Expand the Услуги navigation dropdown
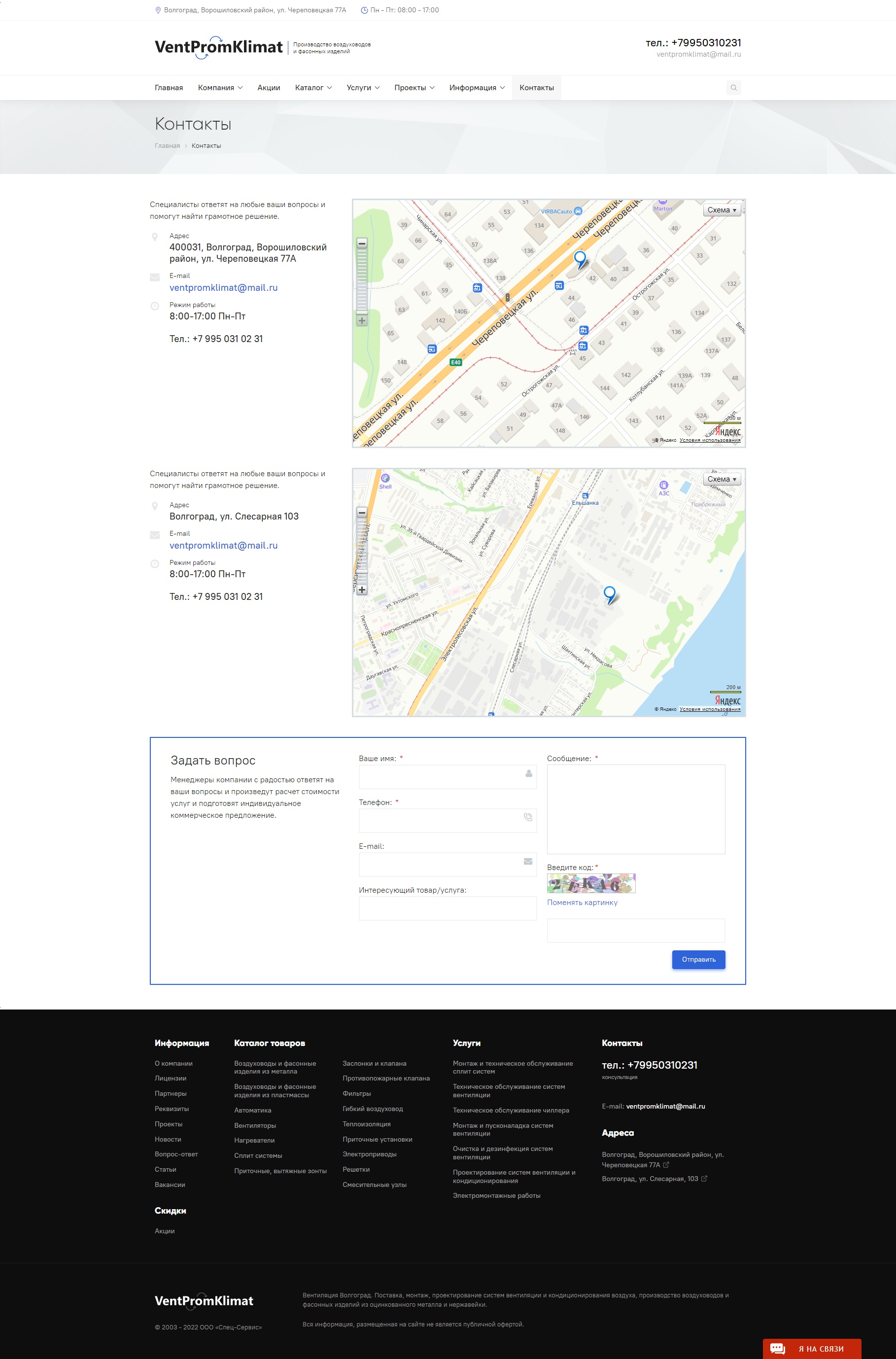 click(x=363, y=88)
